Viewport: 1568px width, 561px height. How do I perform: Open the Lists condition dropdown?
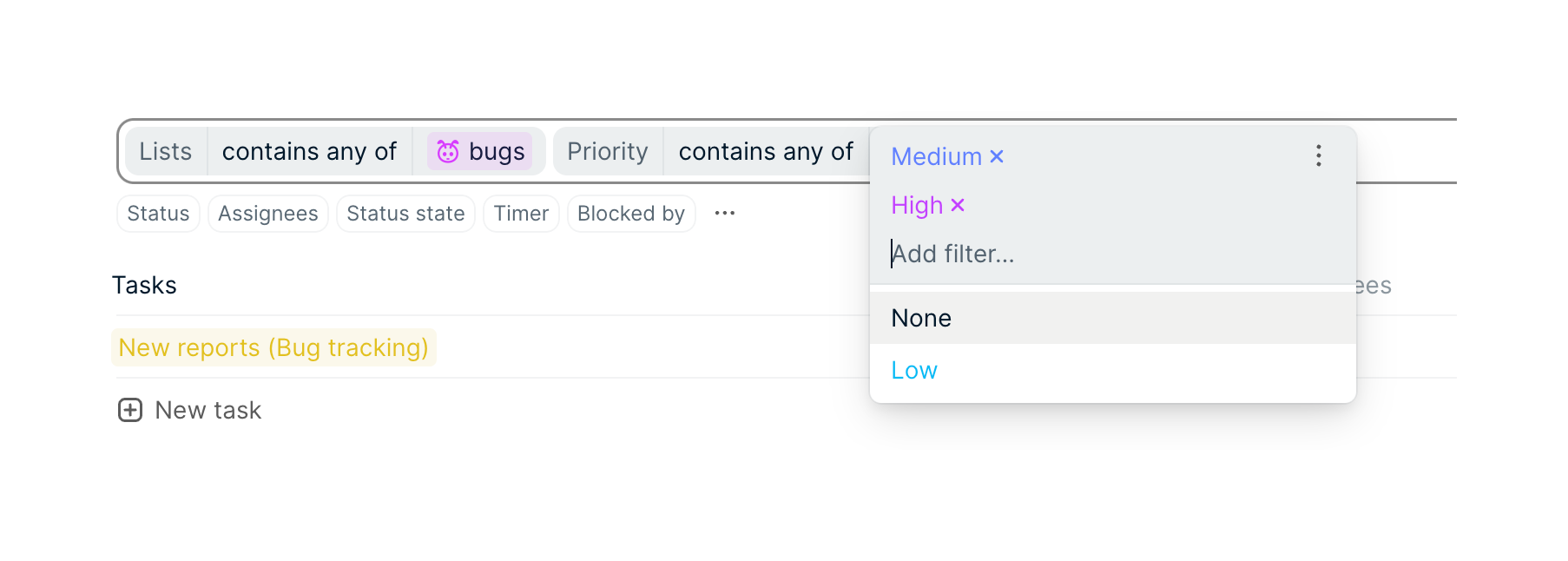click(x=309, y=152)
